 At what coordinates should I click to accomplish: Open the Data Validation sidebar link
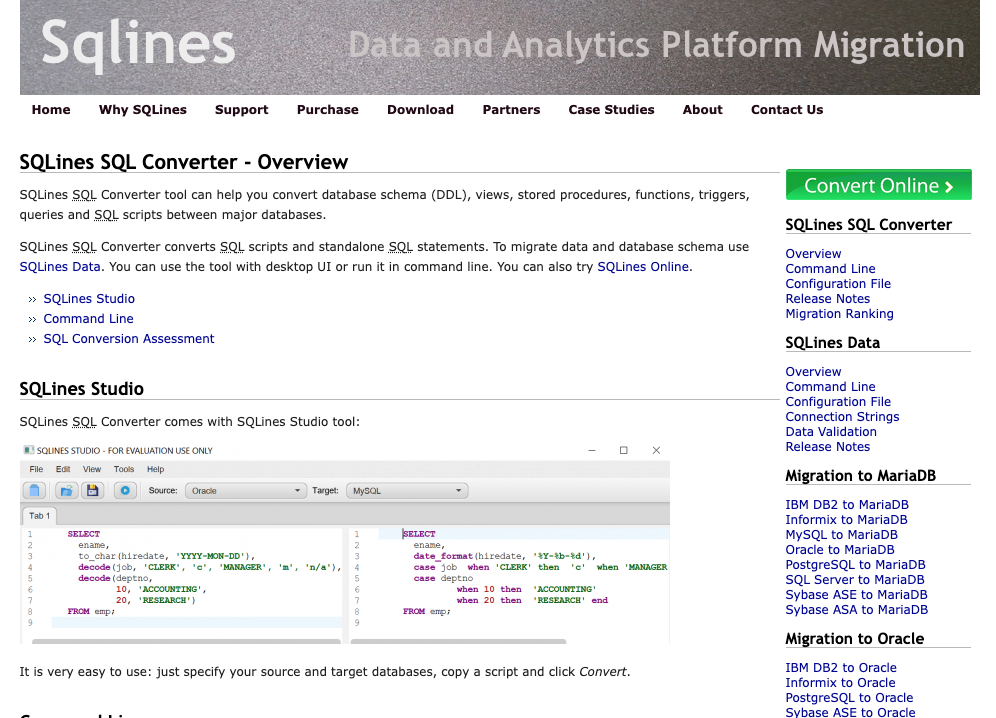831,431
